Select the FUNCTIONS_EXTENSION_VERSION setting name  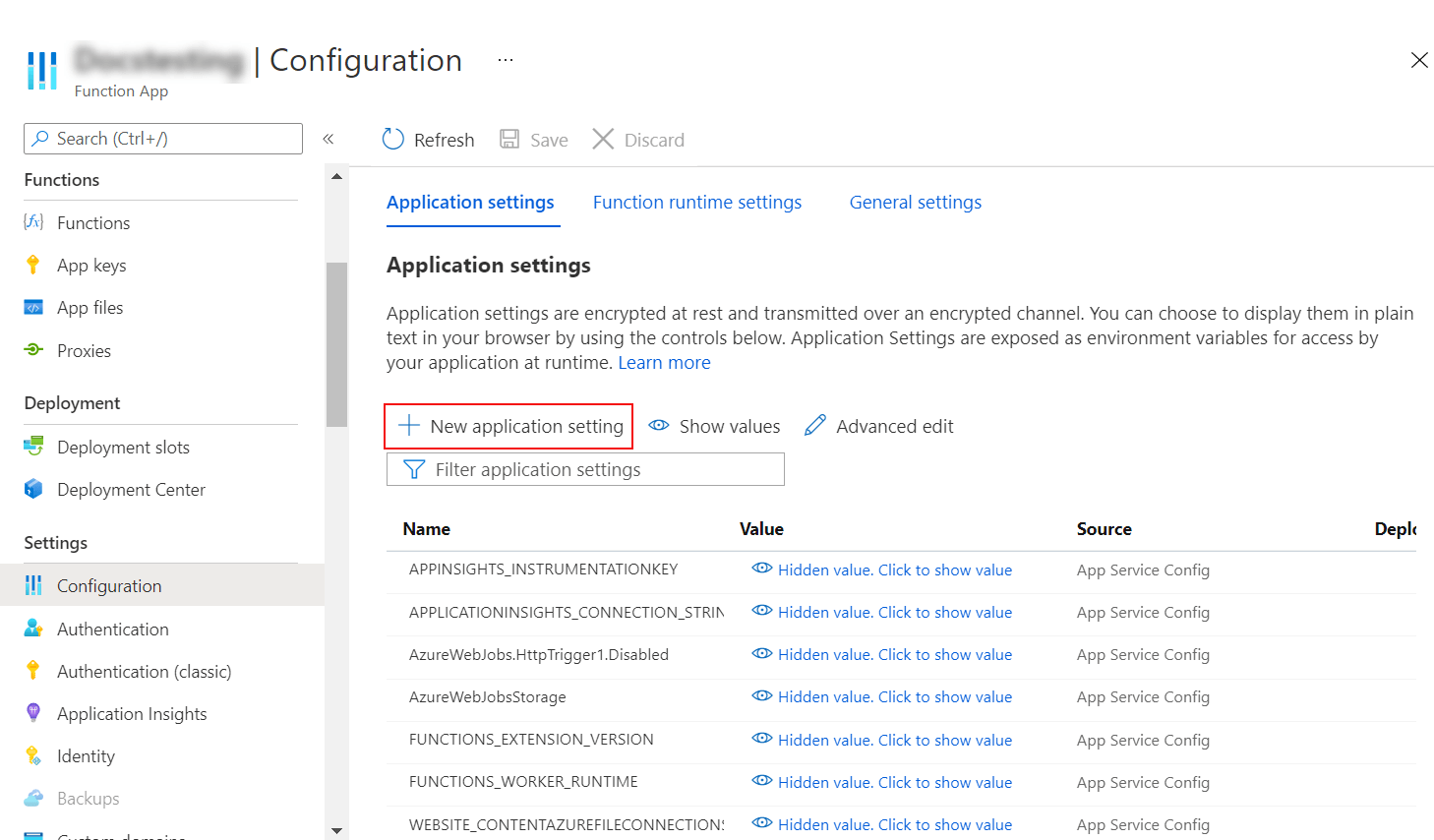pos(531,740)
